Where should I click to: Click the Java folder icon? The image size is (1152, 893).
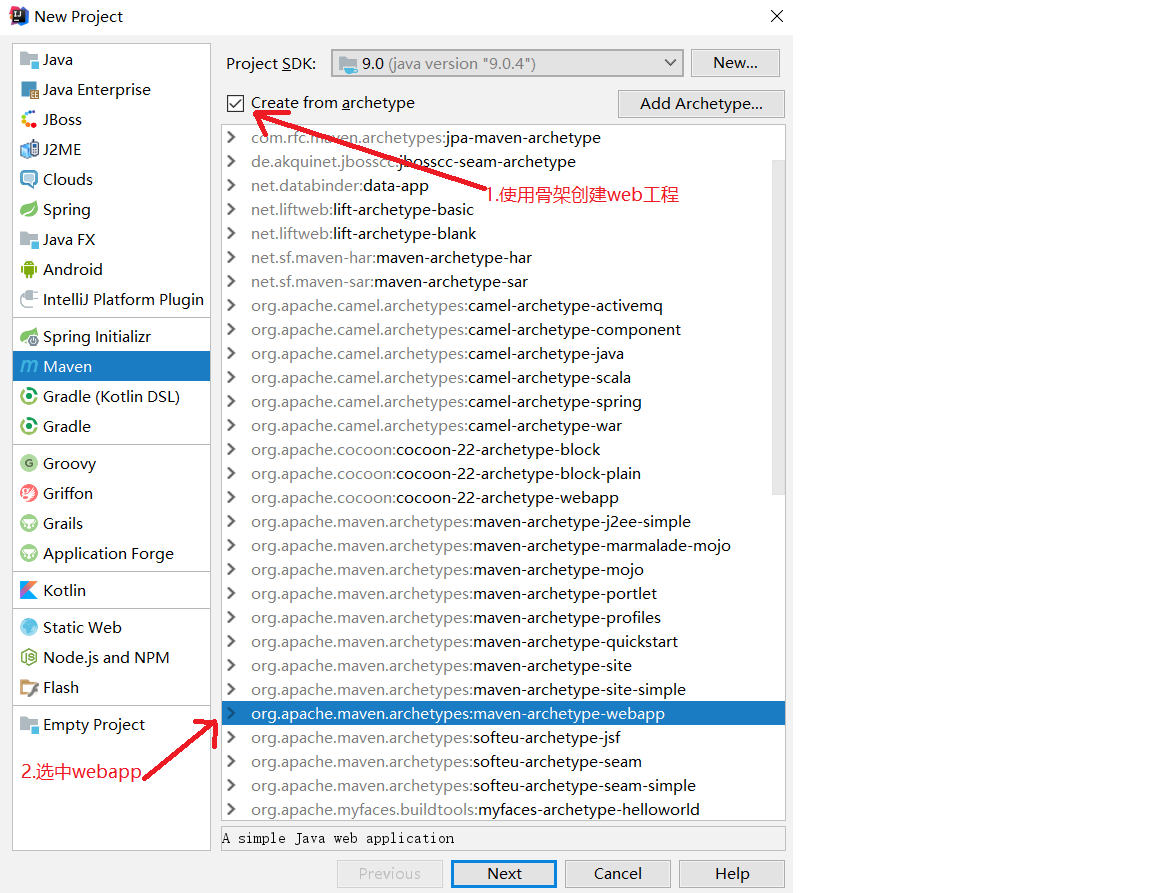[x=29, y=60]
